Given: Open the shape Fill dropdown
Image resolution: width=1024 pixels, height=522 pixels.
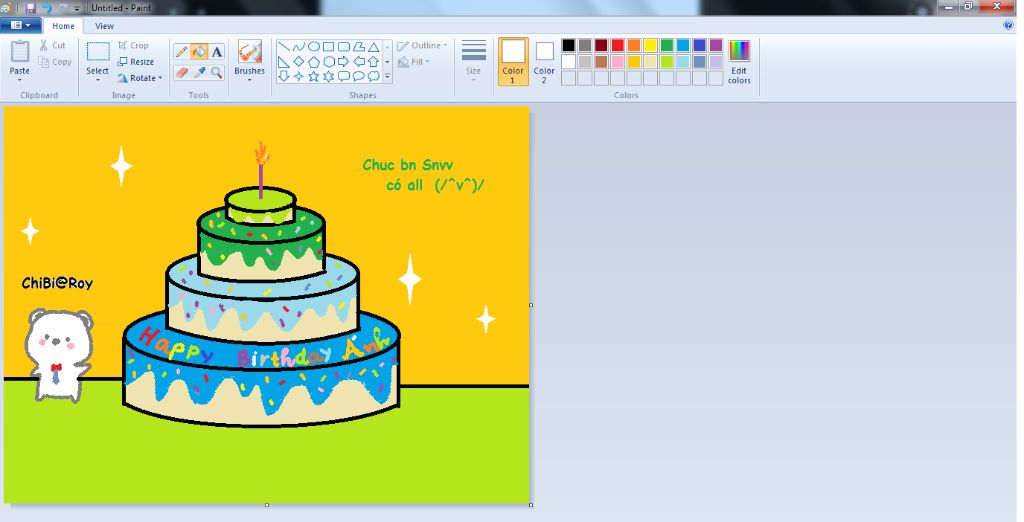Looking at the screenshot, I should [x=414, y=62].
